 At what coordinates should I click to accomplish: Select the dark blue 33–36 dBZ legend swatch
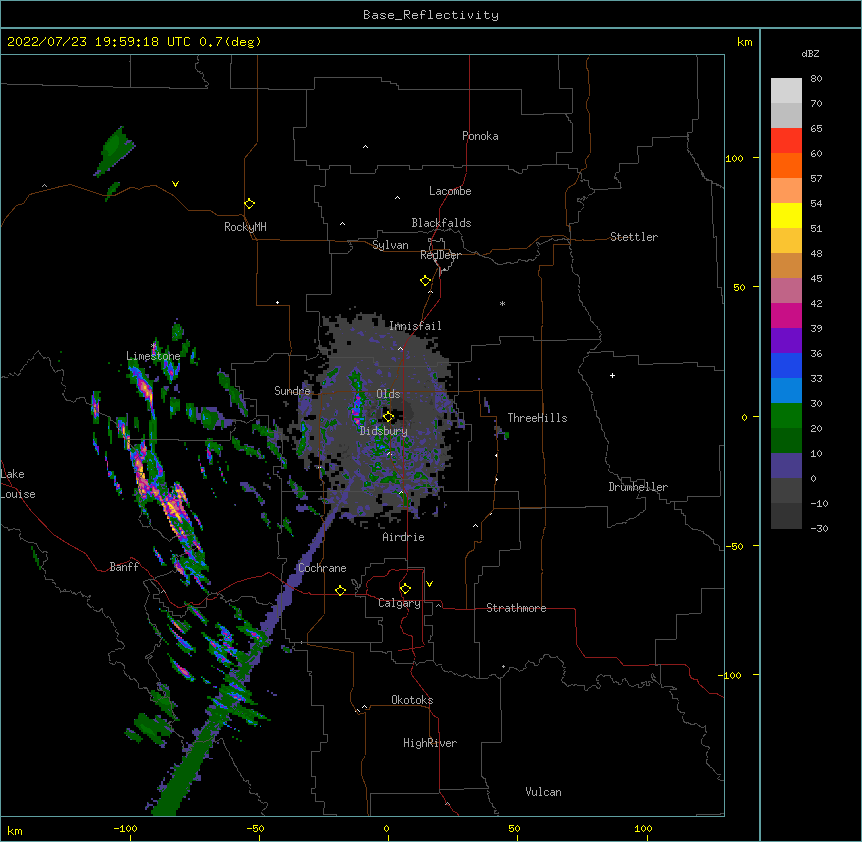tap(786, 365)
